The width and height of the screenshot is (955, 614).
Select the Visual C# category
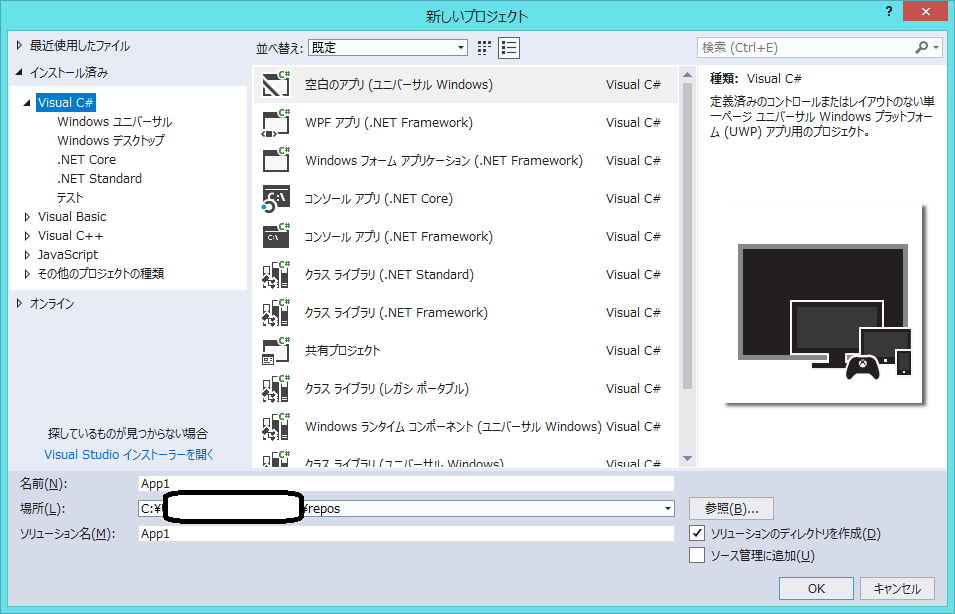(65, 102)
